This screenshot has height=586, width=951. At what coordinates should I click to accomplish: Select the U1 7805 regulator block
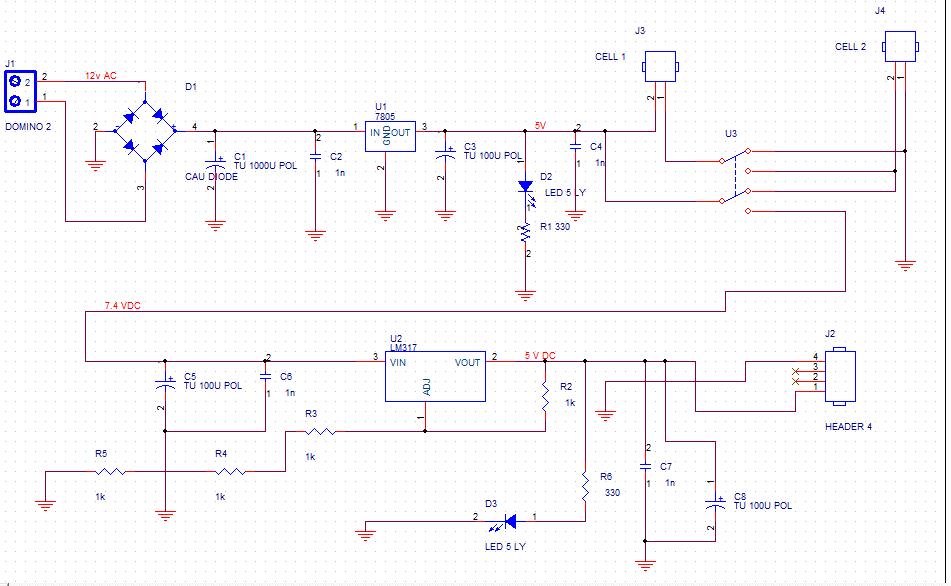point(390,136)
